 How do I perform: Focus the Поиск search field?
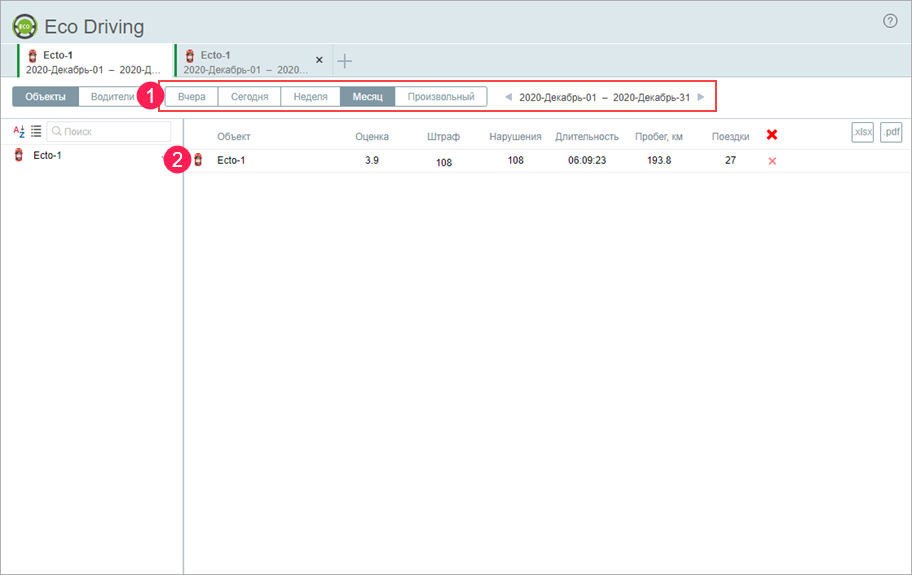pos(109,131)
